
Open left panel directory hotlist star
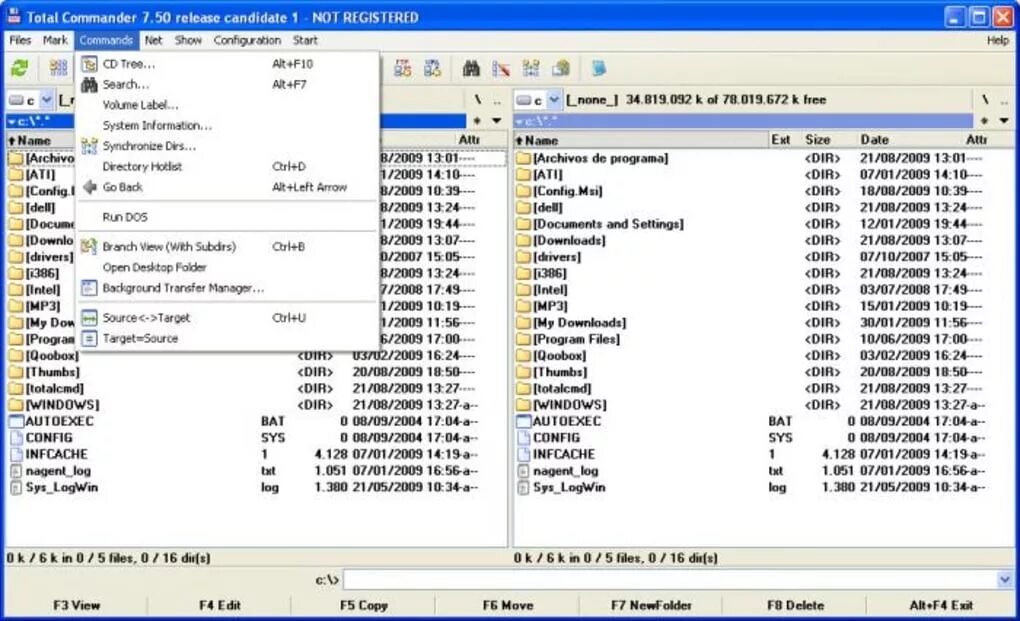coord(477,120)
